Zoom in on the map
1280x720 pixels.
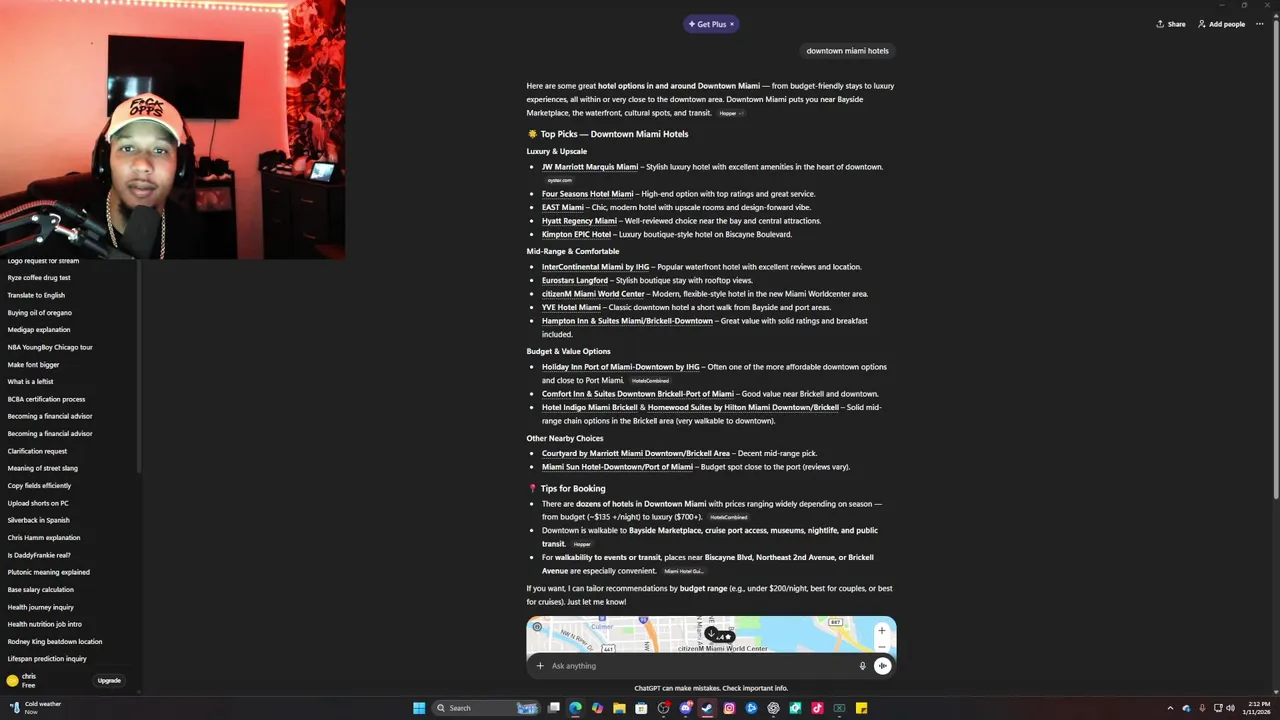[881, 631]
